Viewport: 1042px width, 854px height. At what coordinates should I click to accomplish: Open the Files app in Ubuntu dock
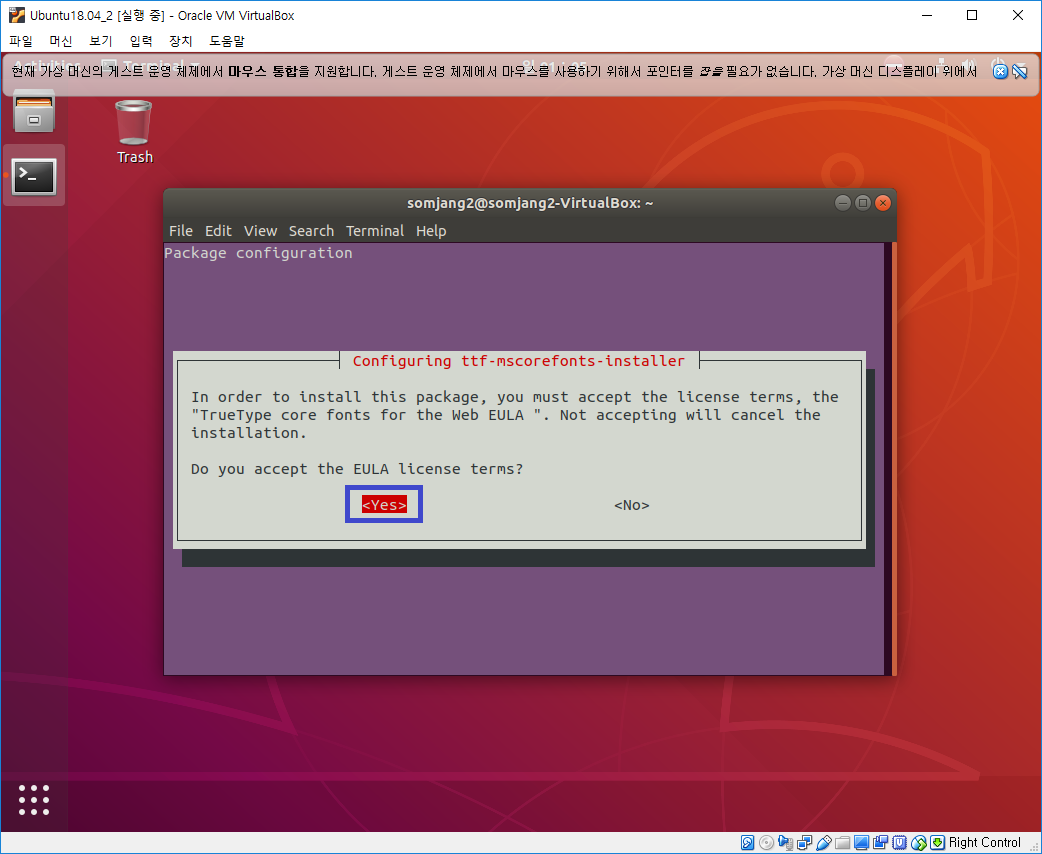coord(34,112)
